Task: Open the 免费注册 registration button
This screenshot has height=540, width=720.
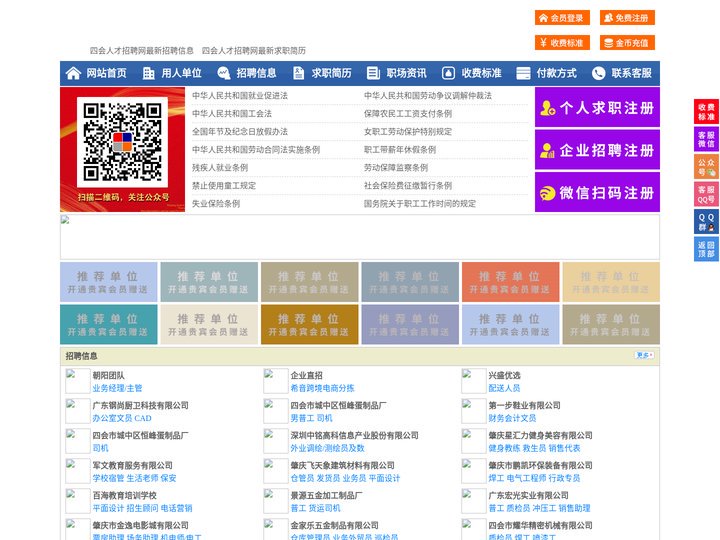Action: pyautogui.click(x=627, y=18)
